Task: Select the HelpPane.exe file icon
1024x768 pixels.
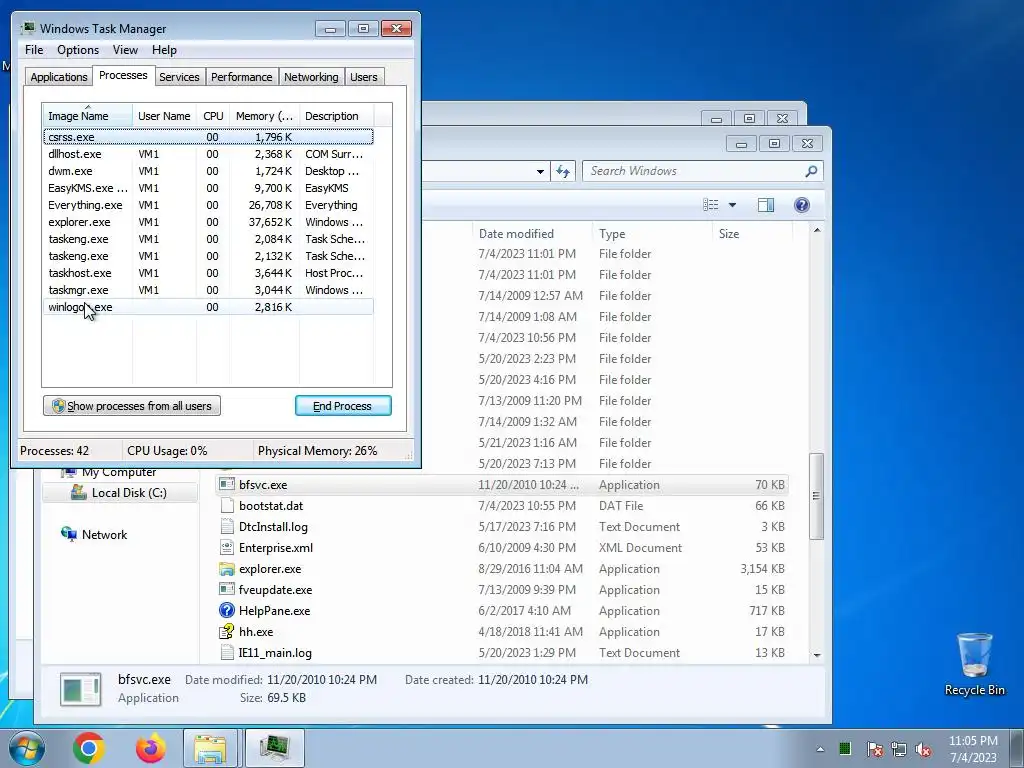Action: (x=227, y=611)
